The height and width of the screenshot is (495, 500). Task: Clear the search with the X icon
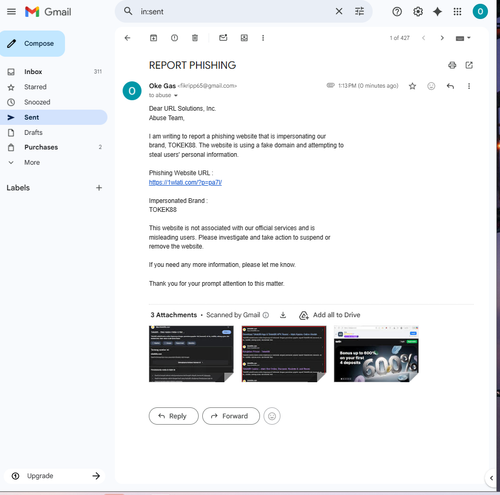click(x=339, y=11)
